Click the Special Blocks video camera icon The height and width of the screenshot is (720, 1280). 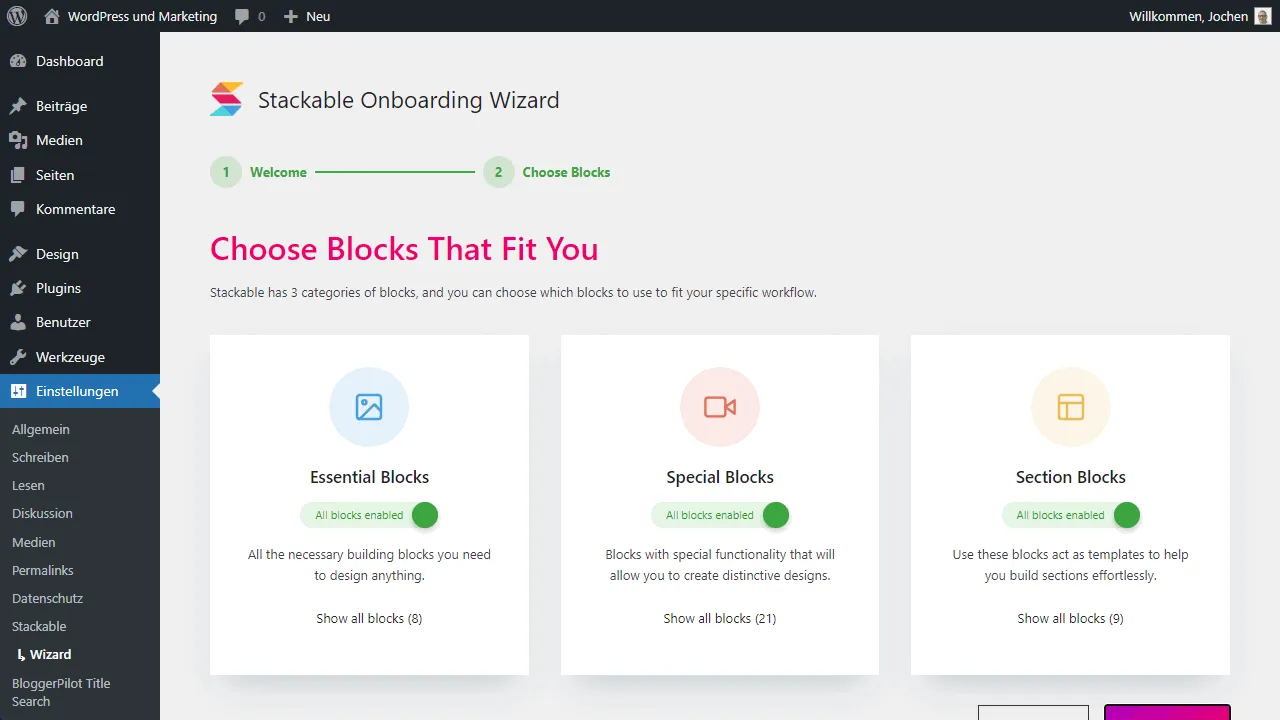pos(720,407)
